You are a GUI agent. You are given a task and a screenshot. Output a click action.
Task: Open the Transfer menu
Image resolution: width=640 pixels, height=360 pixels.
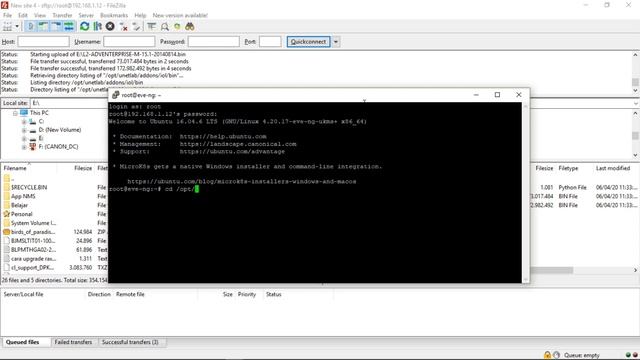pyautogui.click(x=62, y=15)
